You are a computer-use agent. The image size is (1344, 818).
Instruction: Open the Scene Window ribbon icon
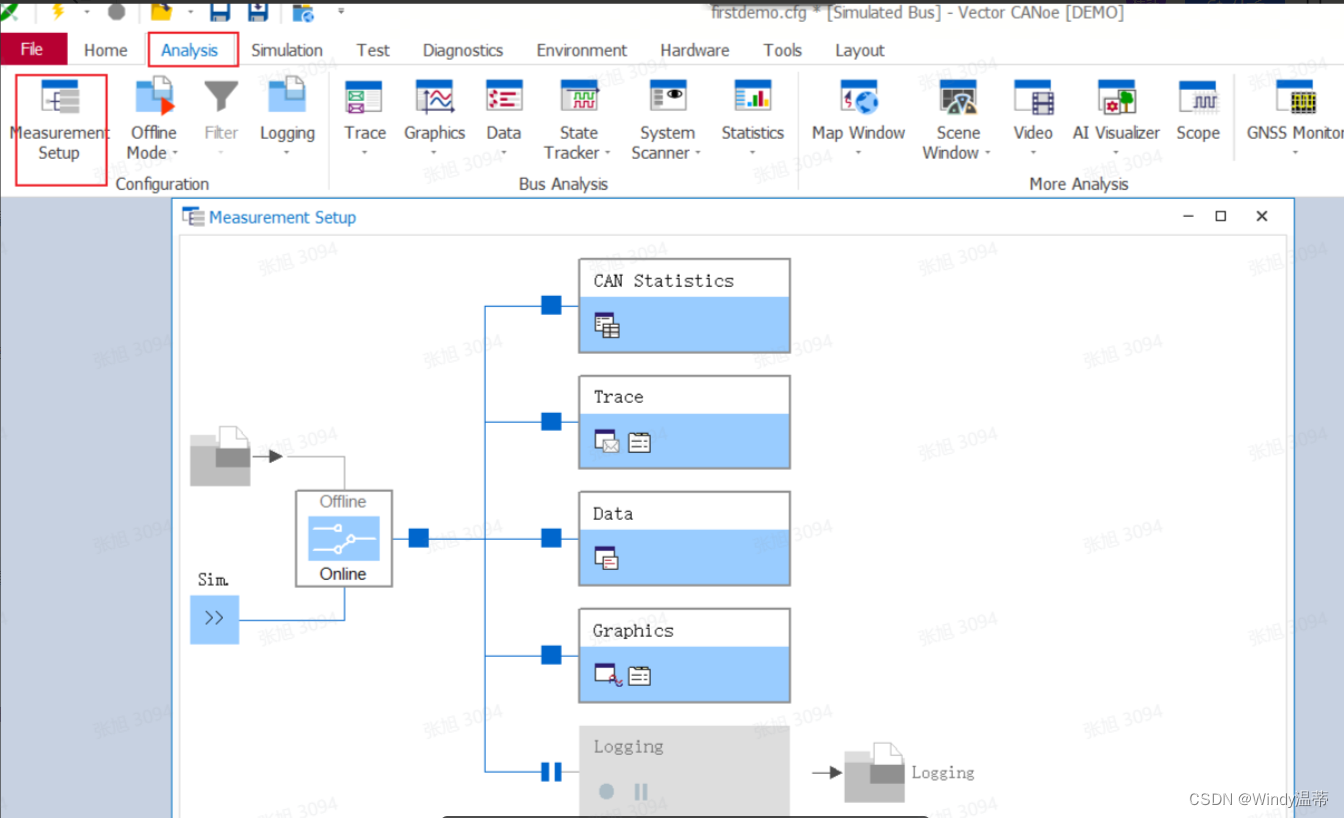coord(958,97)
